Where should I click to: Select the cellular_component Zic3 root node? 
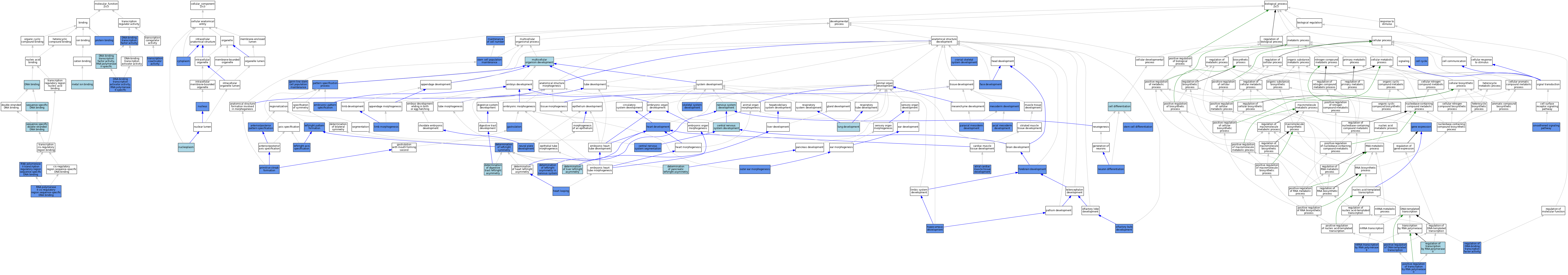tap(203, 6)
